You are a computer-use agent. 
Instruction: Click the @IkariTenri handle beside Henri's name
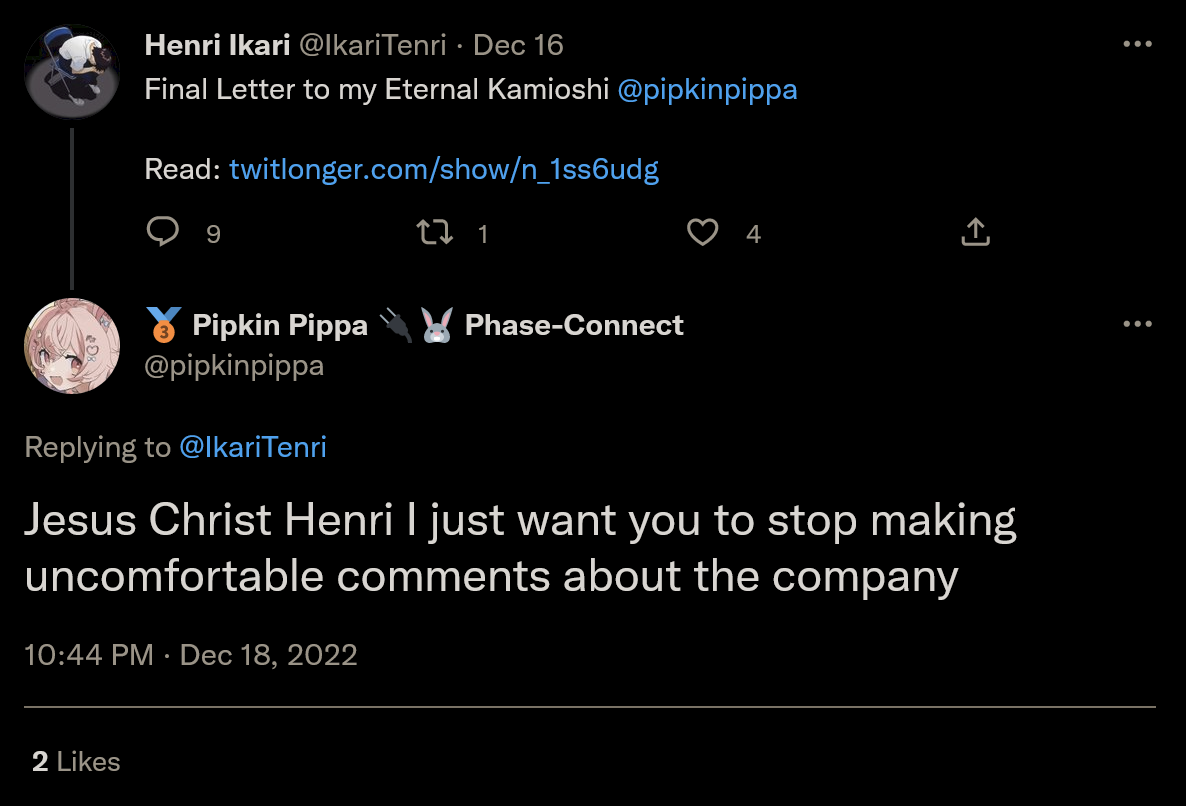tap(373, 45)
